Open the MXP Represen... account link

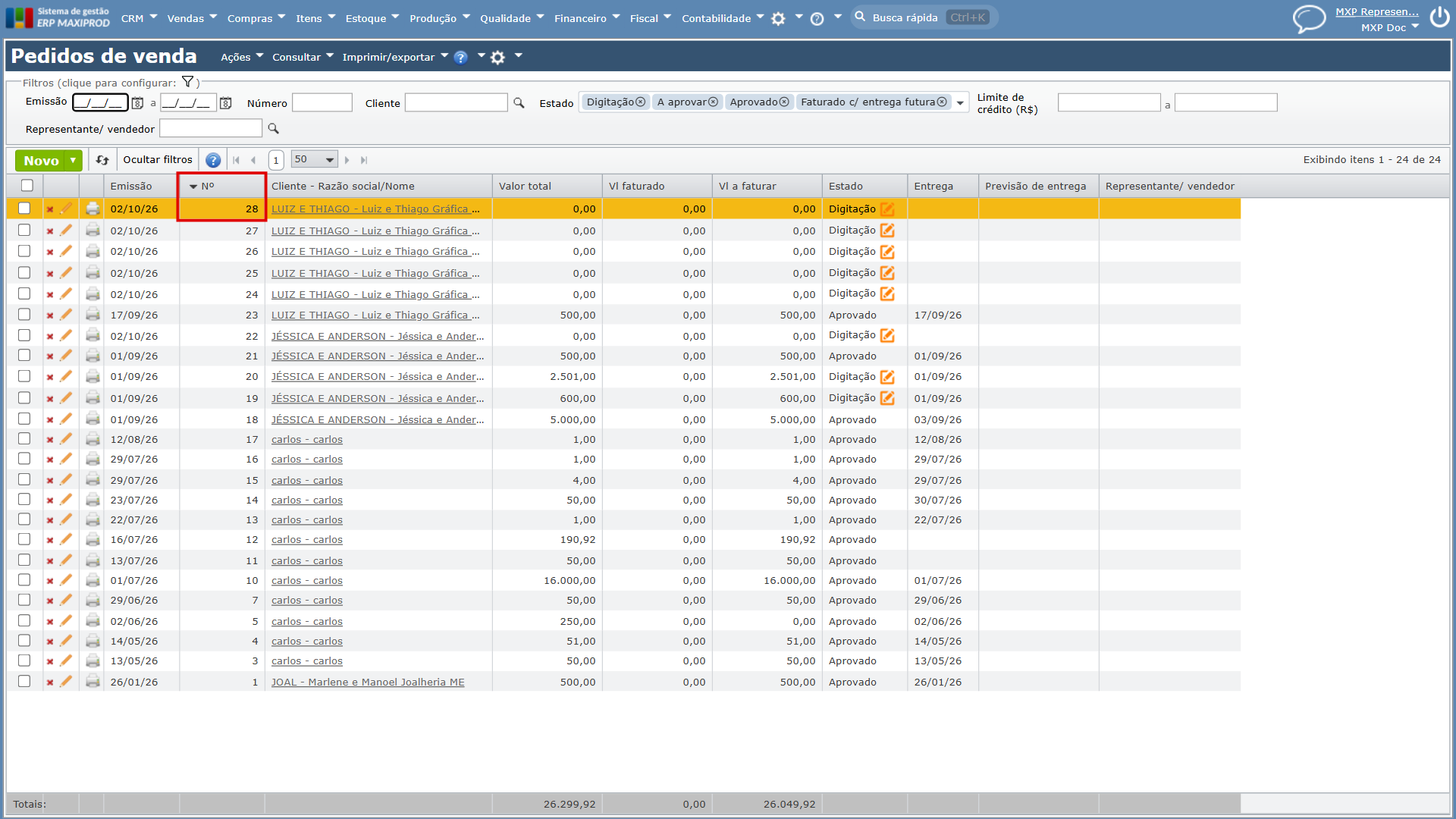click(1377, 11)
